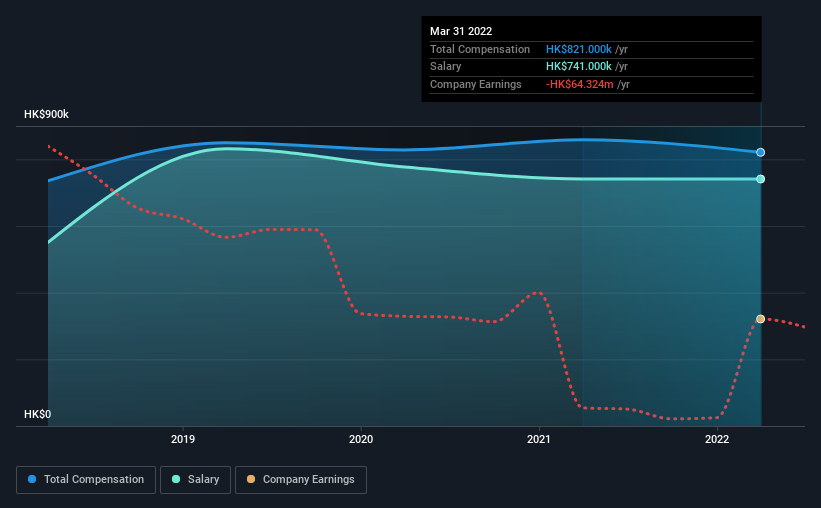The image size is (821, 508).
Task: Toggle the Company Earnings legend button
Action: tap(301, 480)
